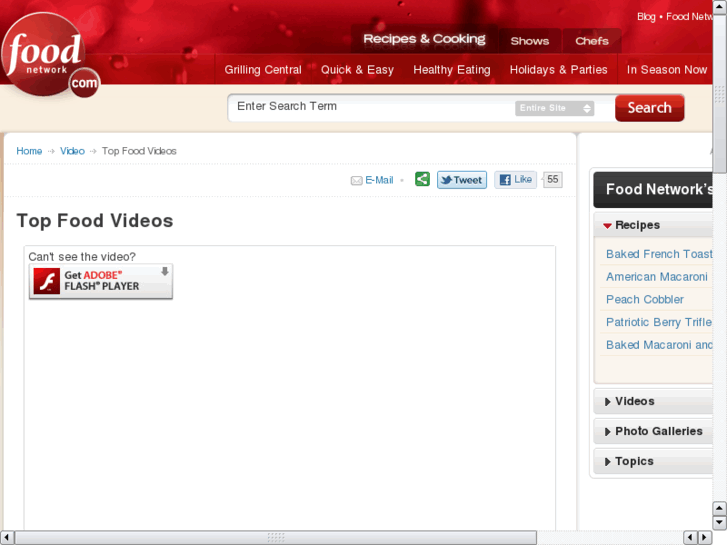Open the Recipes & Cooking tab

[x=424, y=39]
